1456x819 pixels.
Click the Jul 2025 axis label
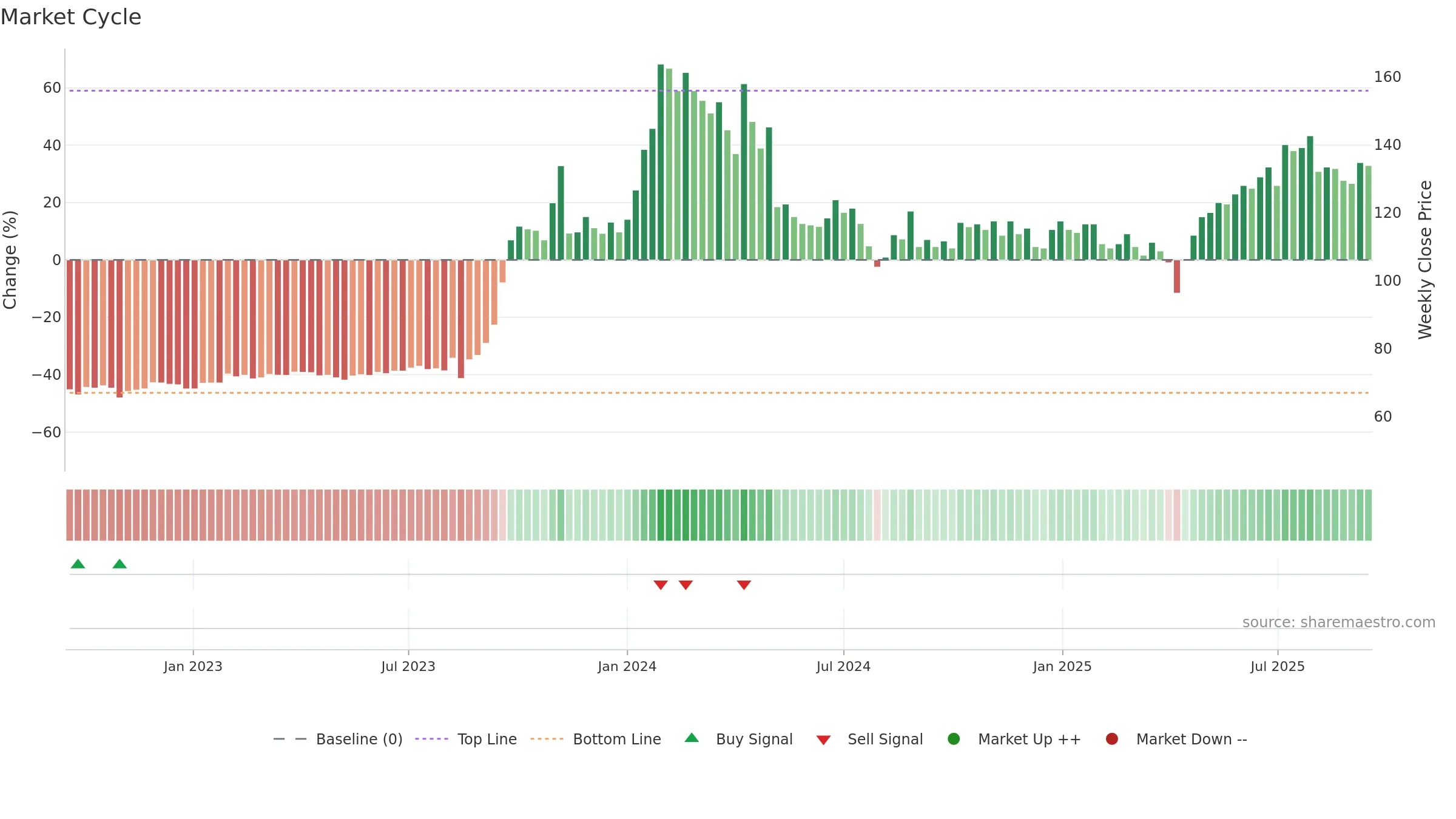coord(1278,666)
